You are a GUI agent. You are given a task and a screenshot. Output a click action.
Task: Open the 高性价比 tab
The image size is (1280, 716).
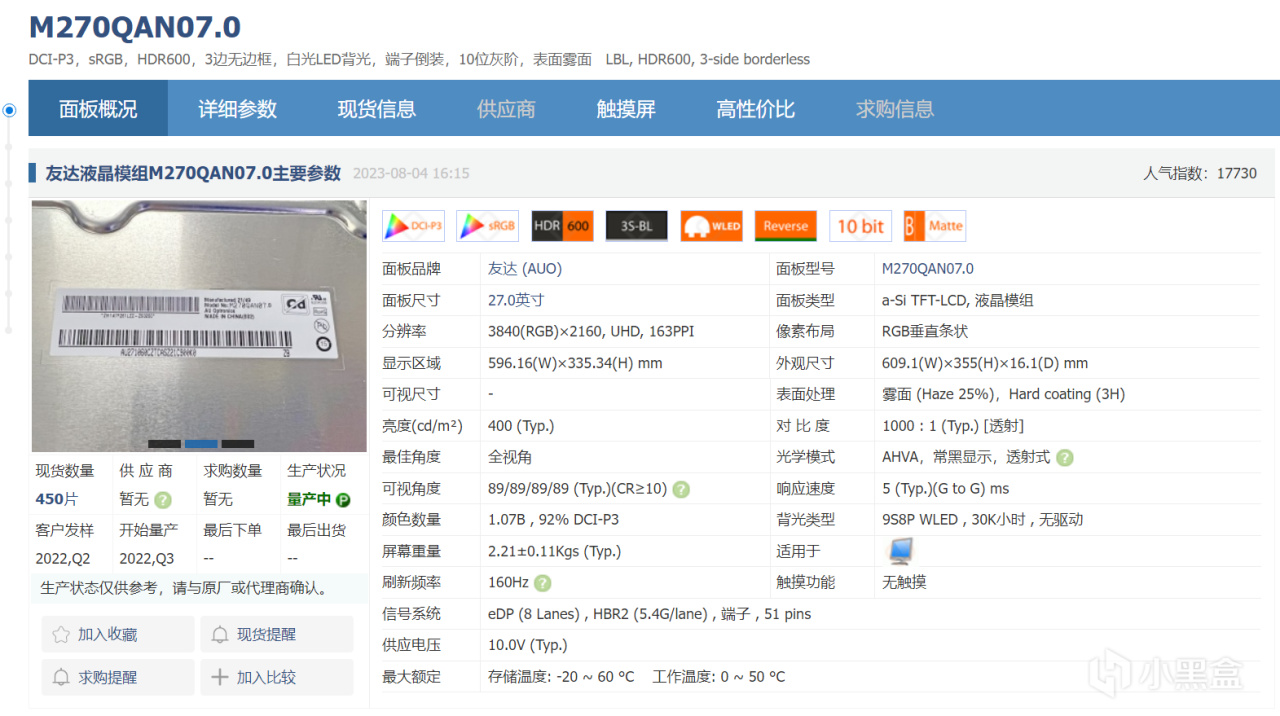point(756,109)
